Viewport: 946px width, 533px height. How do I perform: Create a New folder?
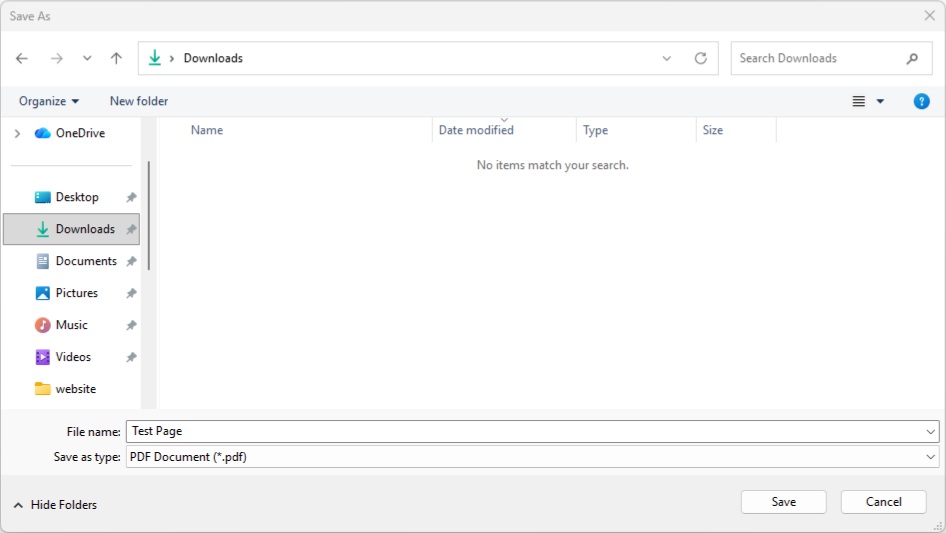point(139,101)
